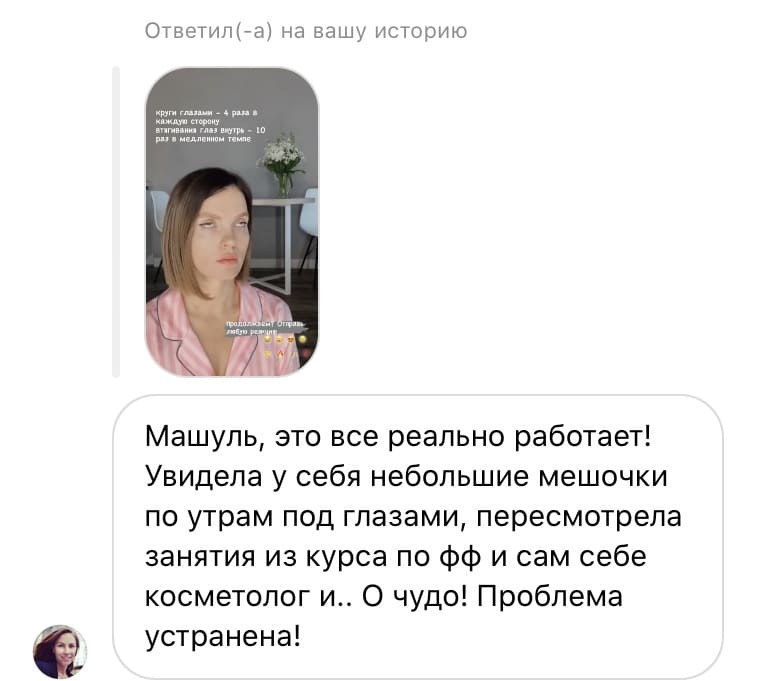Tap the fire emoji in the story
764x681 pixels.
[x=280, y=355]
